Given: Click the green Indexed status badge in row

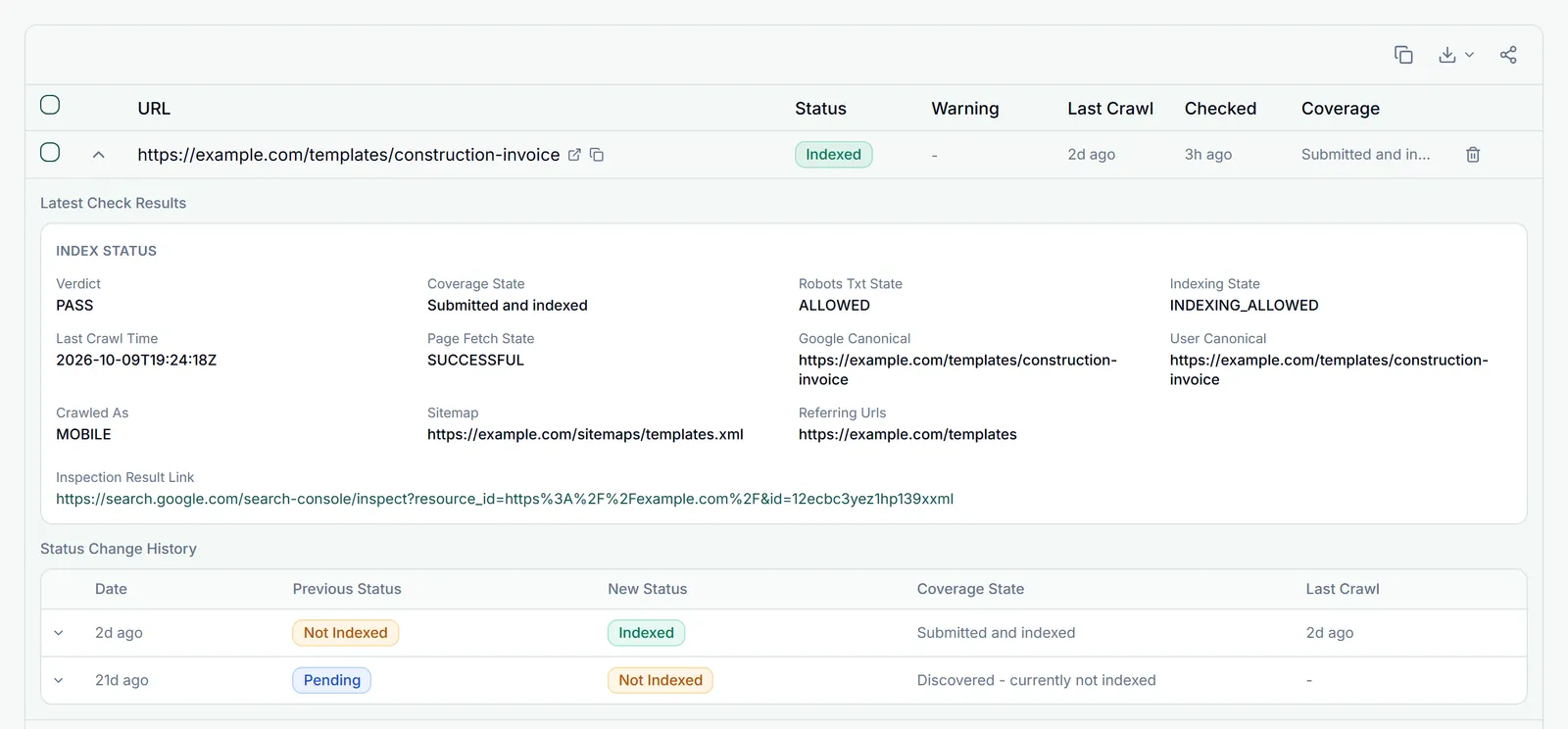Looking at the screenshot, I should (x=833, y=155).
